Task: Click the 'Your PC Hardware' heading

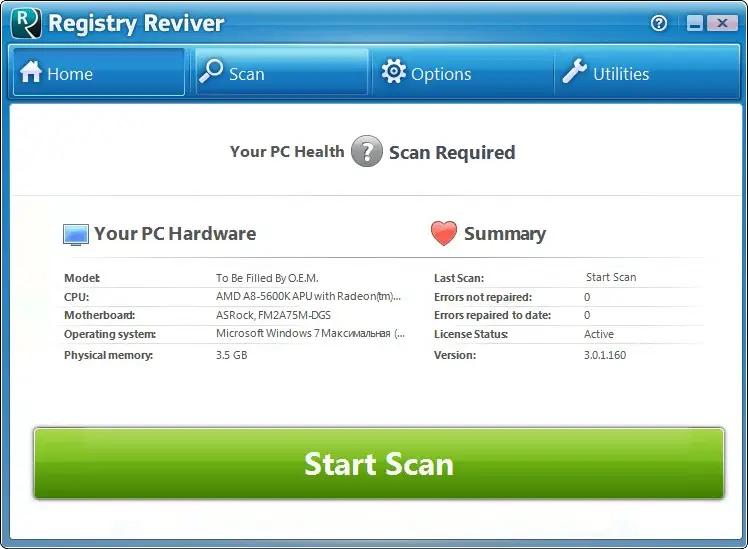Action: coord(175,233)
